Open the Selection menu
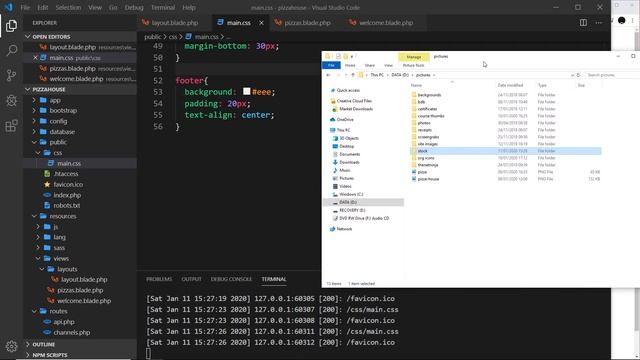The height and width of the screenshot is (360, 640). (68, 7)
